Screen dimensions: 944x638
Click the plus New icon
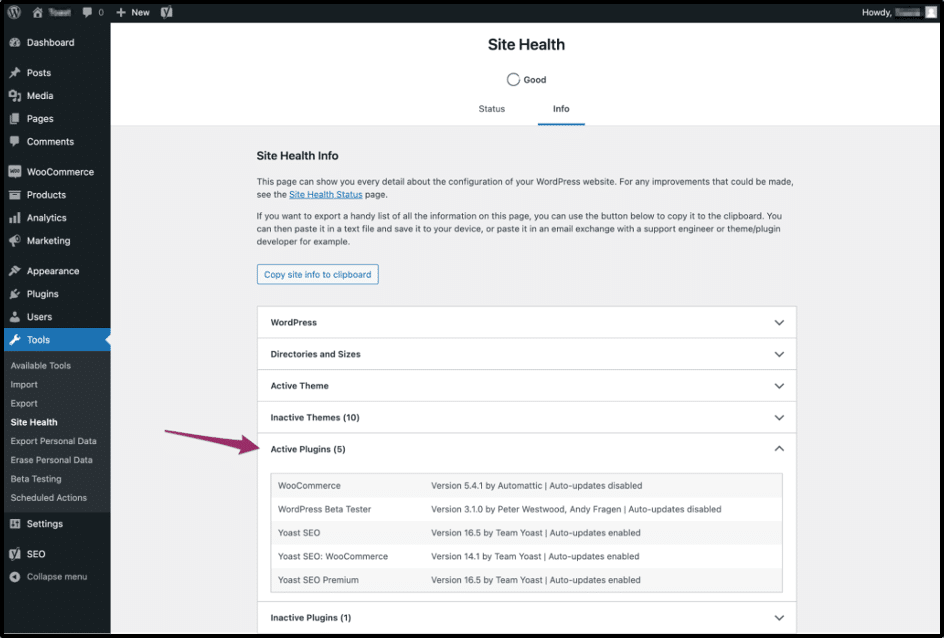pos(121,12)
